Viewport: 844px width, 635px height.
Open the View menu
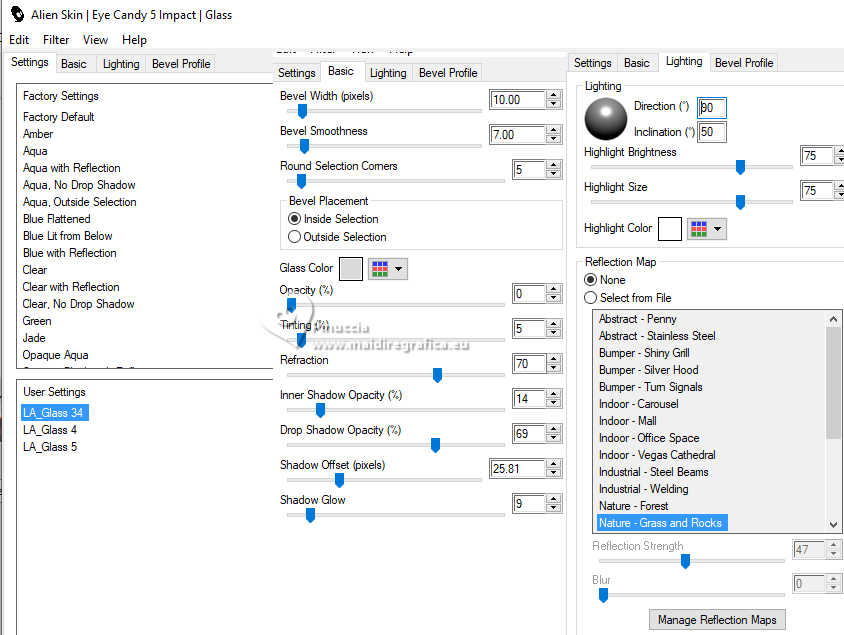click(x=95, y=40)
